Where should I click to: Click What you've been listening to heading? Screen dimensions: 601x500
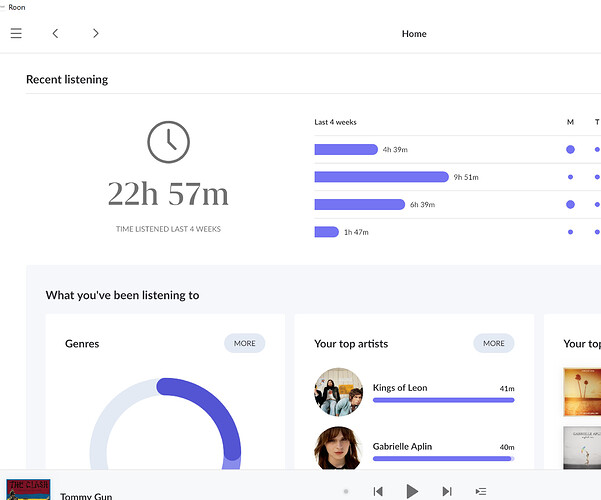pos(122,295)
